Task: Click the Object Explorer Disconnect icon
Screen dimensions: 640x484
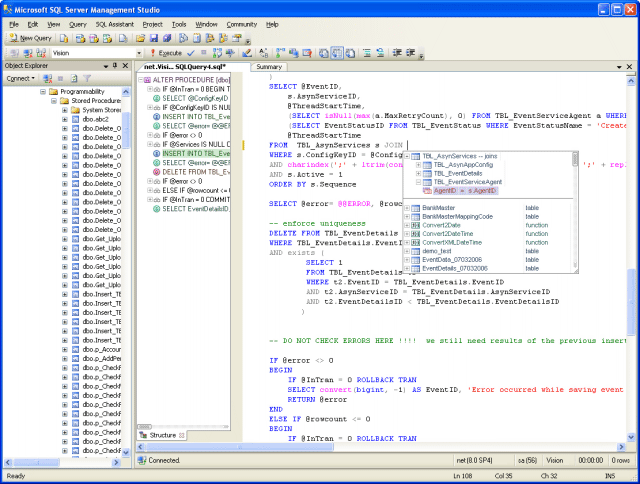Action: [x=48, y=78]
